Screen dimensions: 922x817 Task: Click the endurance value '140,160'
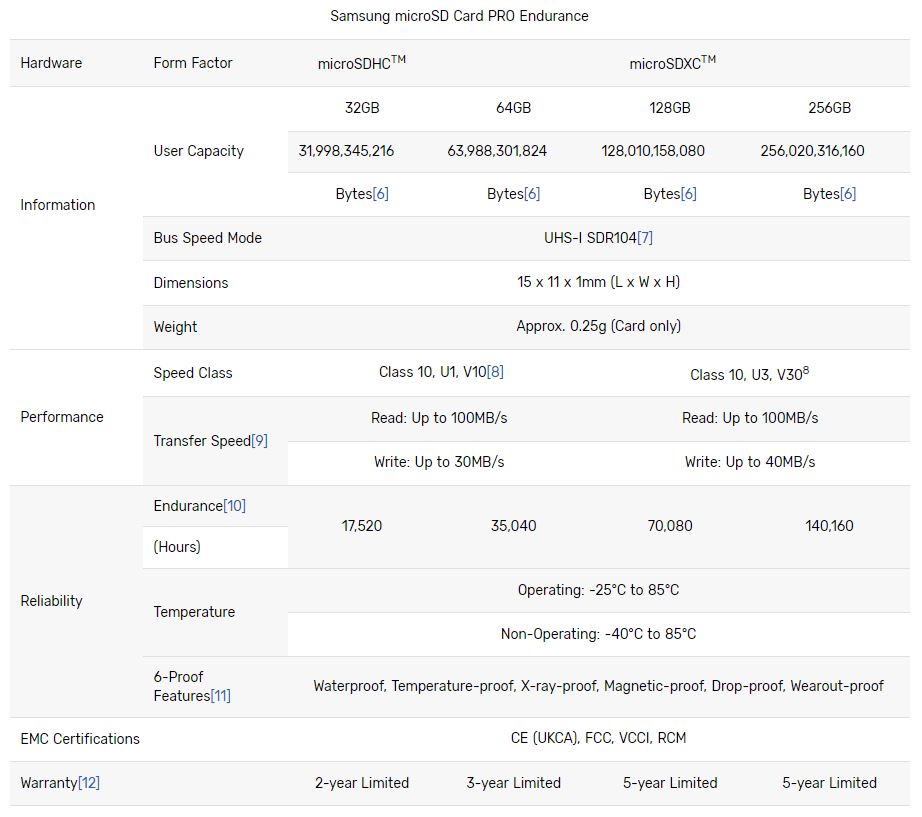(x=830, y=526)
